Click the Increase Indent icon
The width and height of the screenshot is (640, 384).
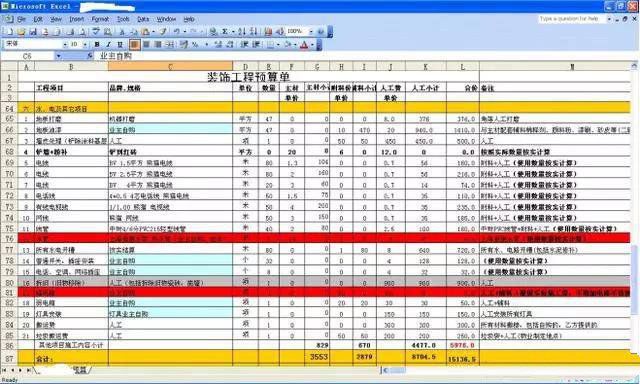tap(256, 44)
